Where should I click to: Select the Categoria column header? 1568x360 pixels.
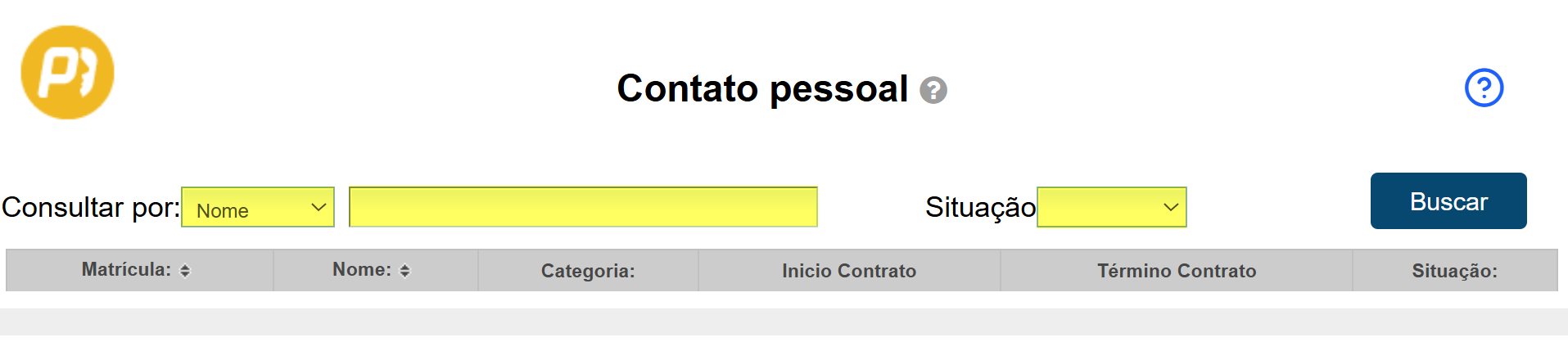[x=587, y=271]
